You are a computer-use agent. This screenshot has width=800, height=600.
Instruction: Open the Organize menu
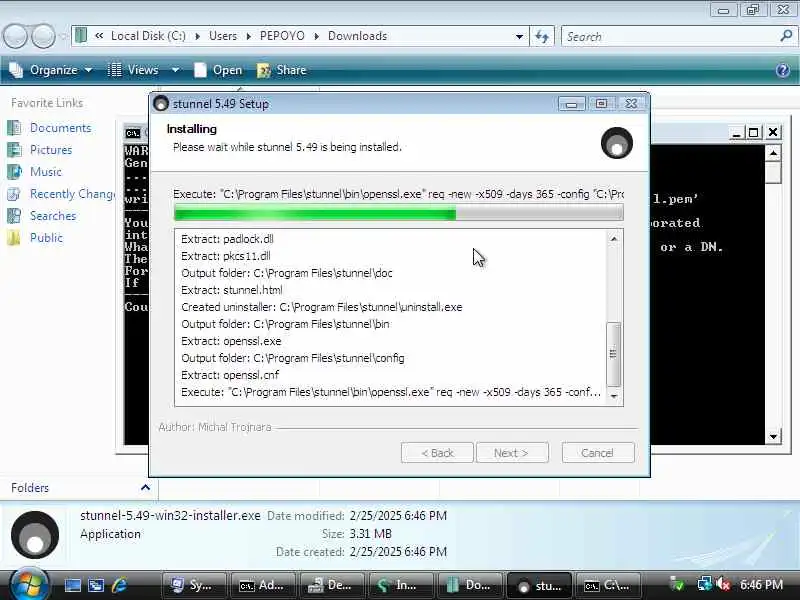click(x=51, y=70)
